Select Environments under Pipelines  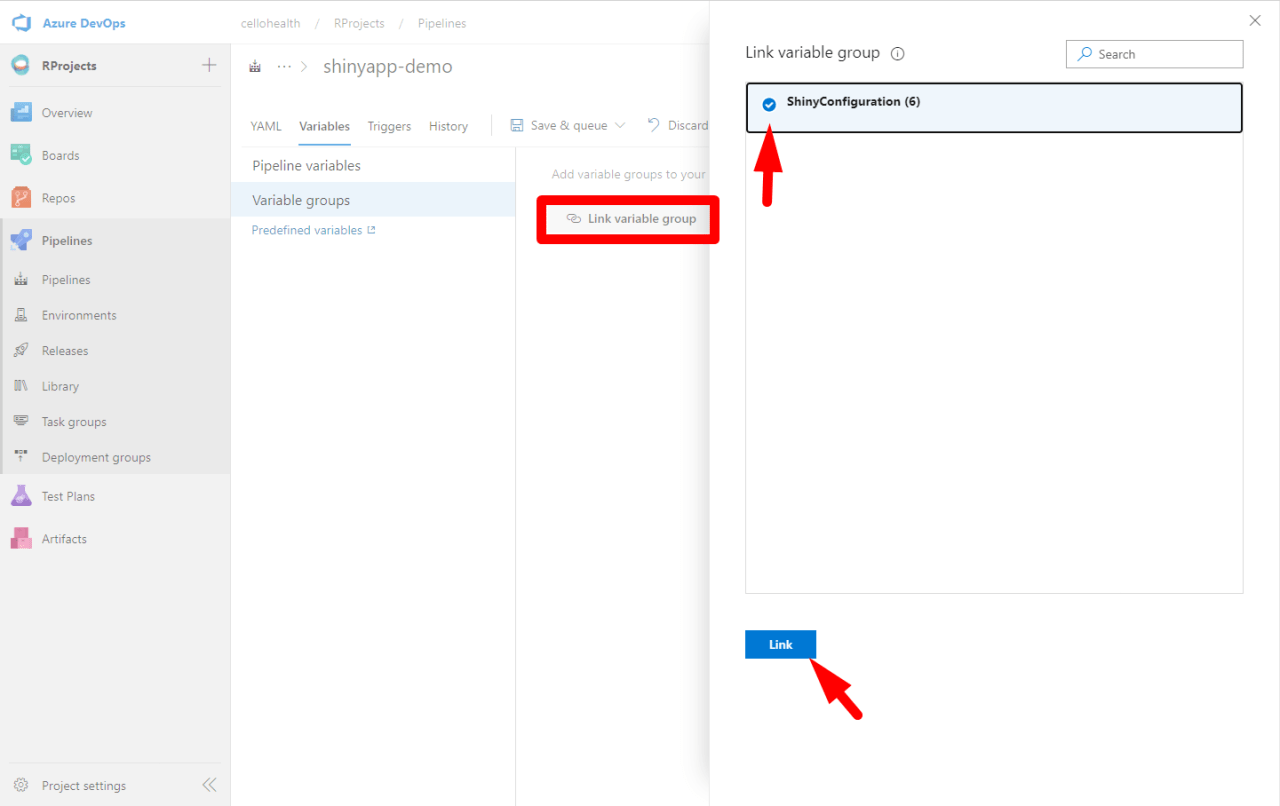pyautogui.click(x=80, y=314)
